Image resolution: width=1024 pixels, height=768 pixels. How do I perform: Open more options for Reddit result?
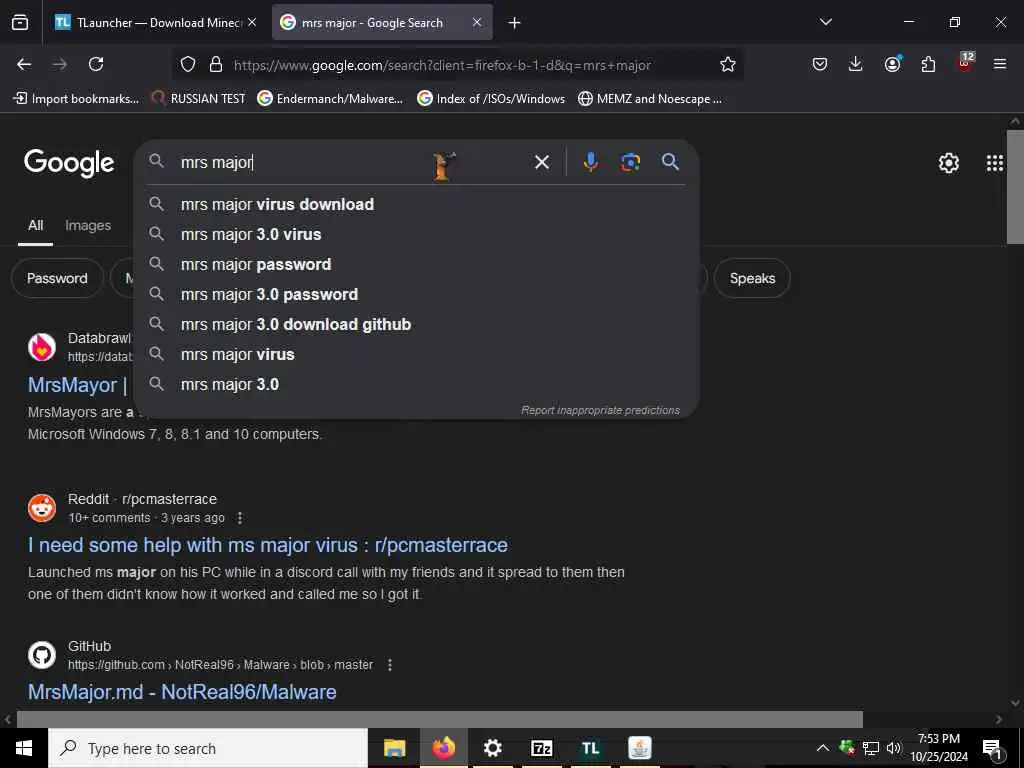point(240,518)
